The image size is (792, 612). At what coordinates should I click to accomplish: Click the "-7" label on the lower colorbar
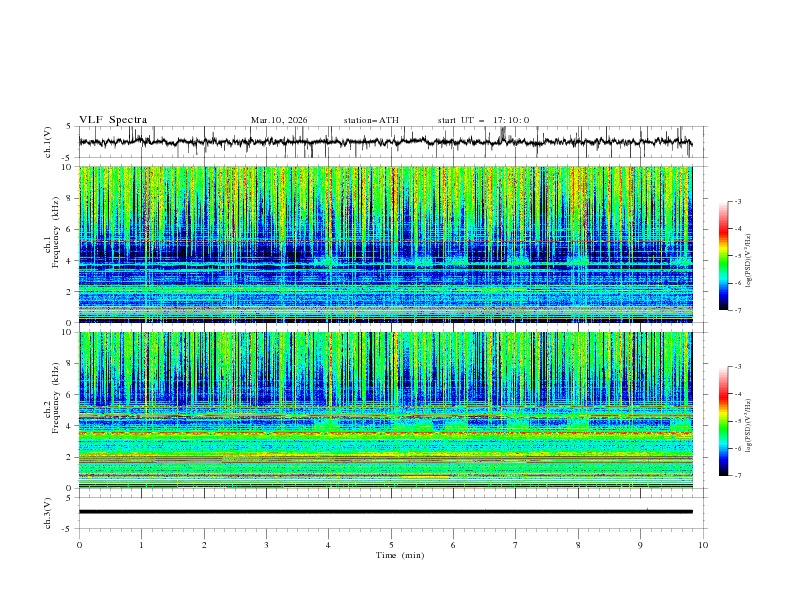click(x=738, y=476)
